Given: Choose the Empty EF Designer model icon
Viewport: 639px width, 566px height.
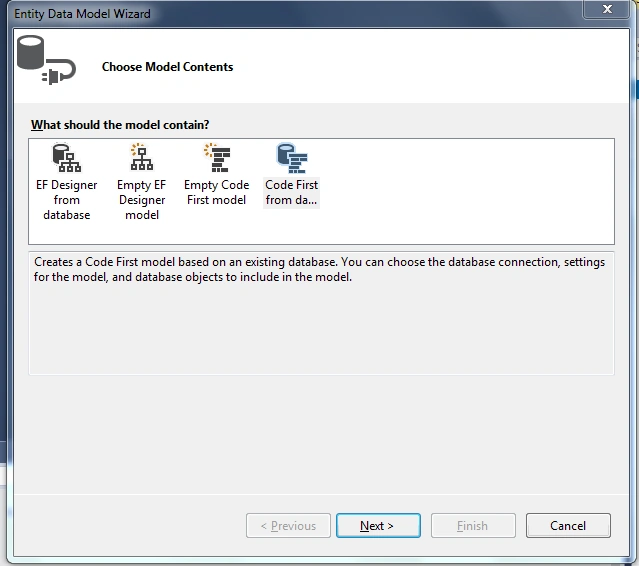Looking at the screenshot, I should coord(142,157).
